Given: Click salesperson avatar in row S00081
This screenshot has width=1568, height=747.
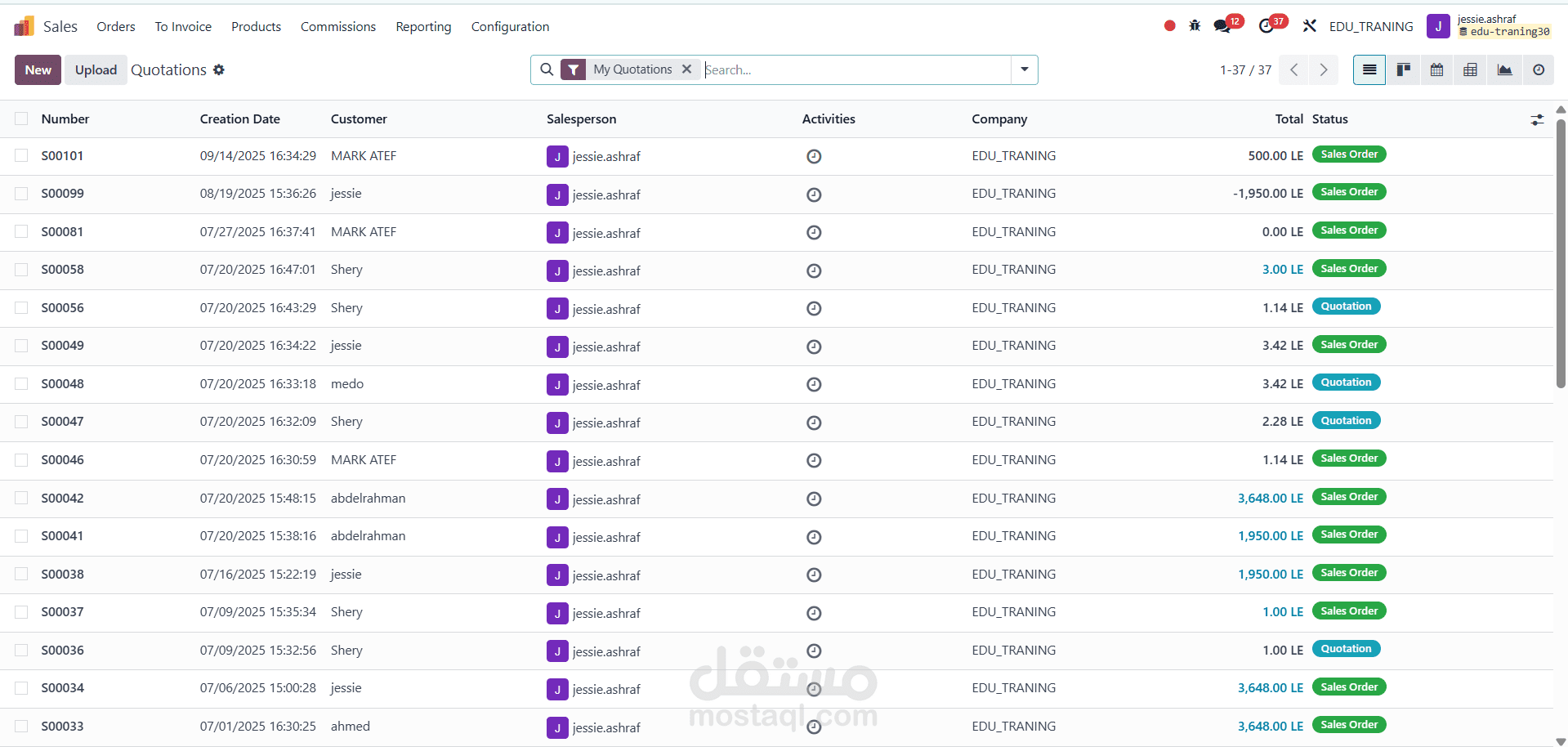Looking at the screenshot, I should point(557,233).
